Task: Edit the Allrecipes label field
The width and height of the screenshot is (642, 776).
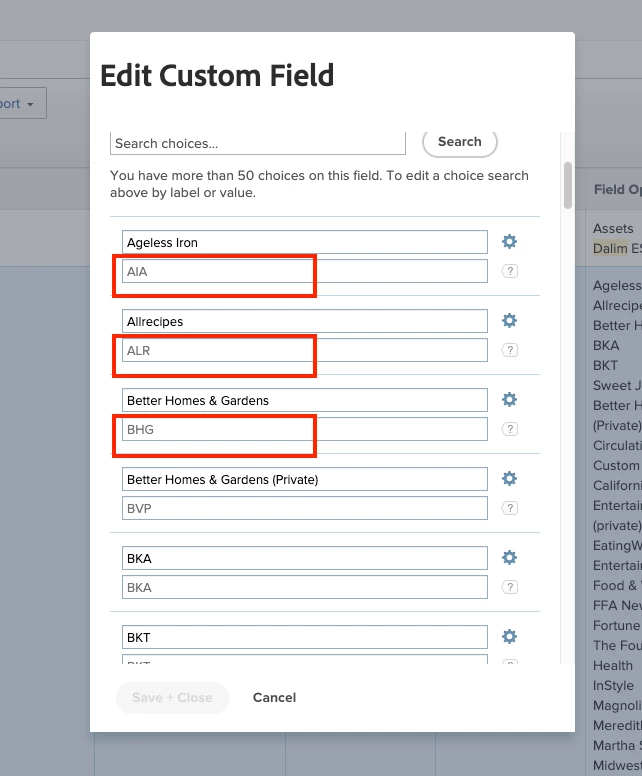Action: tap(305, 321)
